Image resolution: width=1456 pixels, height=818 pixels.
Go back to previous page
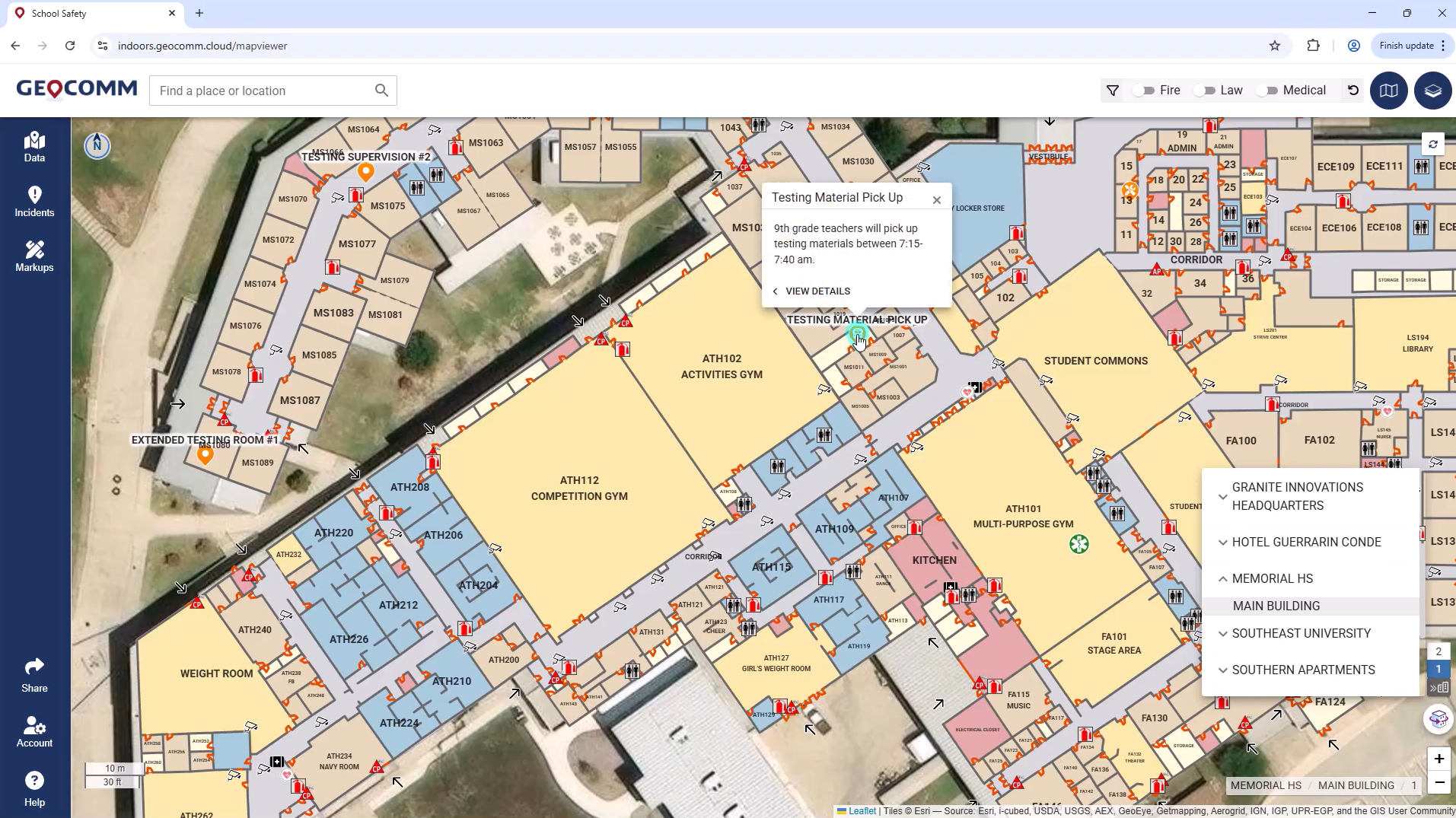click(15, 46)
